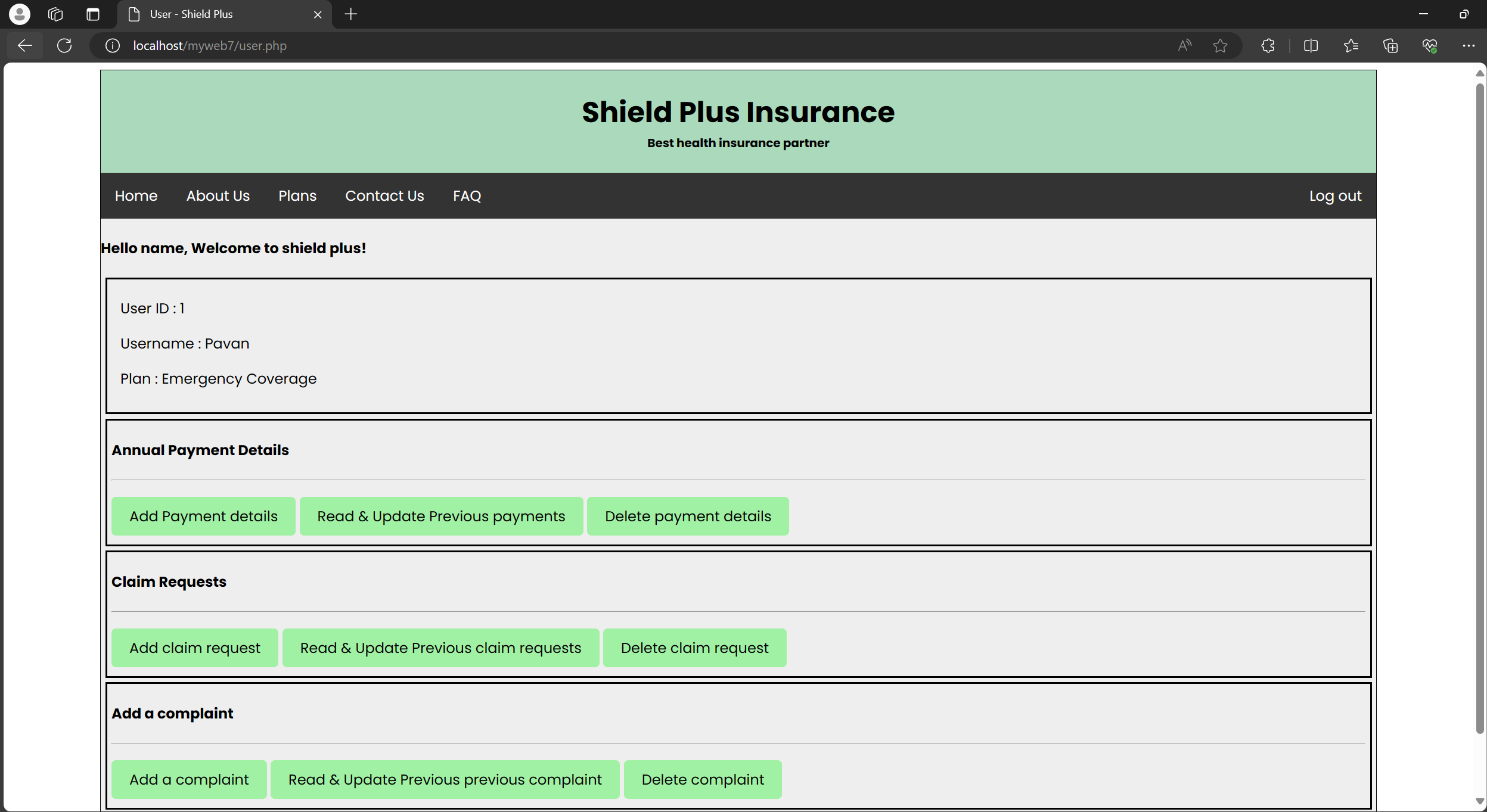
Task: Open Read & Update Previous previous complaint
Action: [445, 779]
